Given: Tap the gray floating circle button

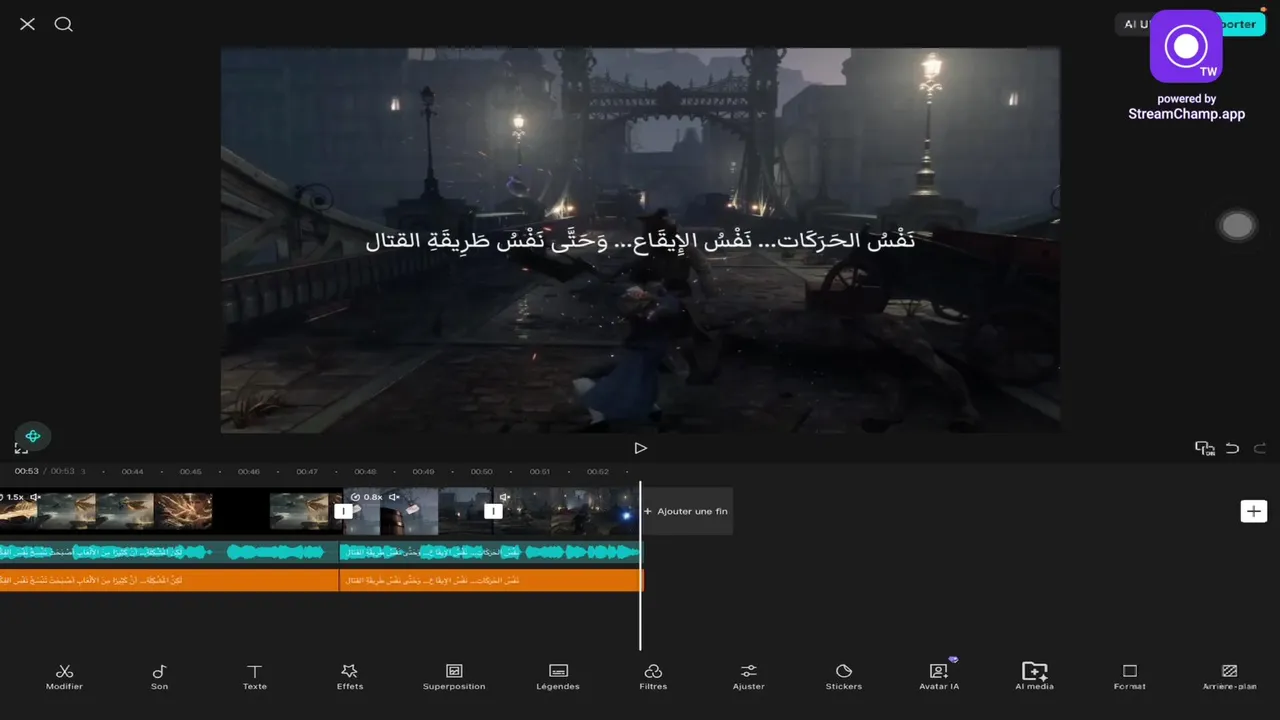Looking at the screenshot, I should point(1237,226).
